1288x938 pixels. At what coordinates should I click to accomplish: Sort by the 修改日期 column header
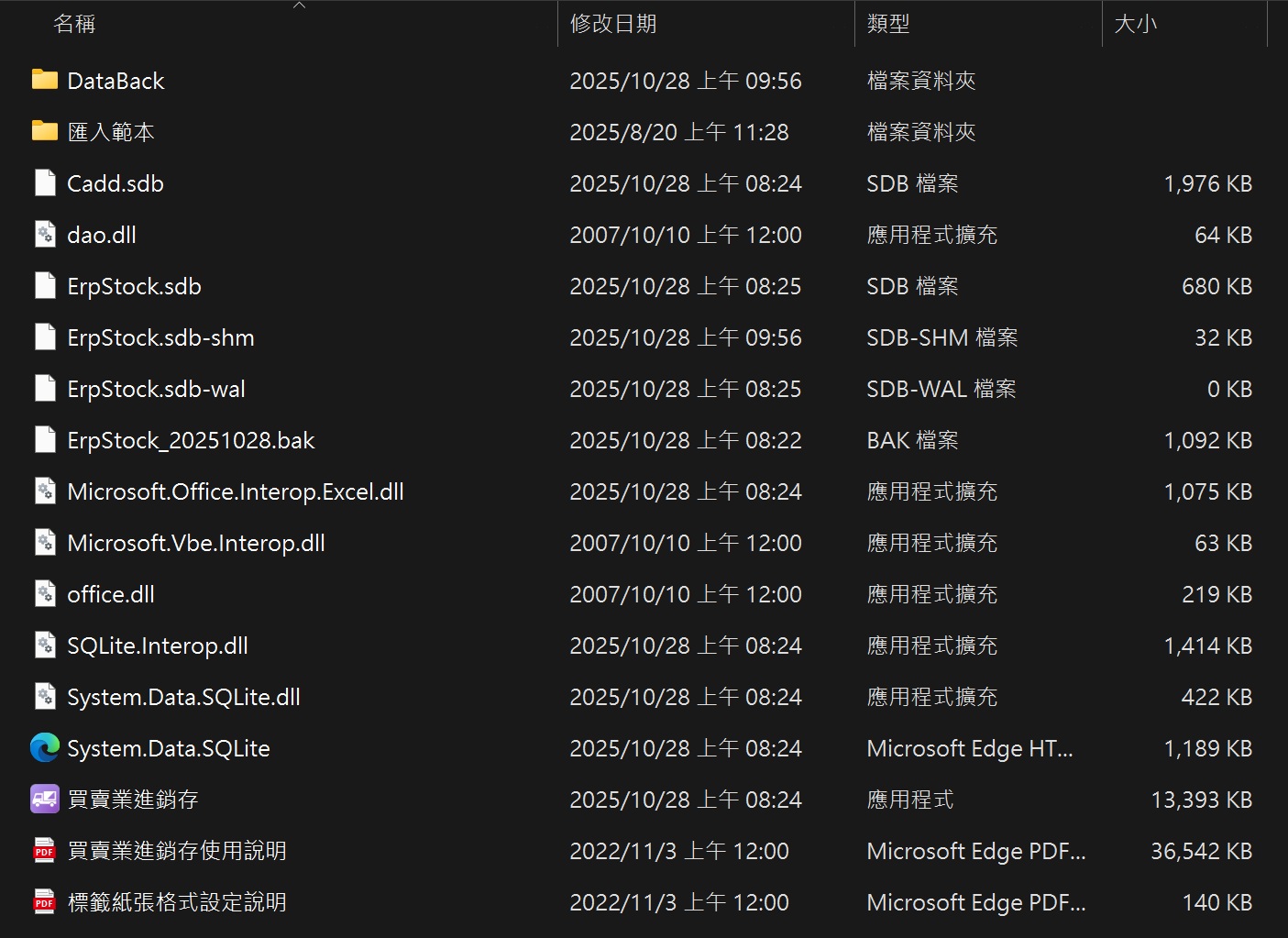[612, 24]
